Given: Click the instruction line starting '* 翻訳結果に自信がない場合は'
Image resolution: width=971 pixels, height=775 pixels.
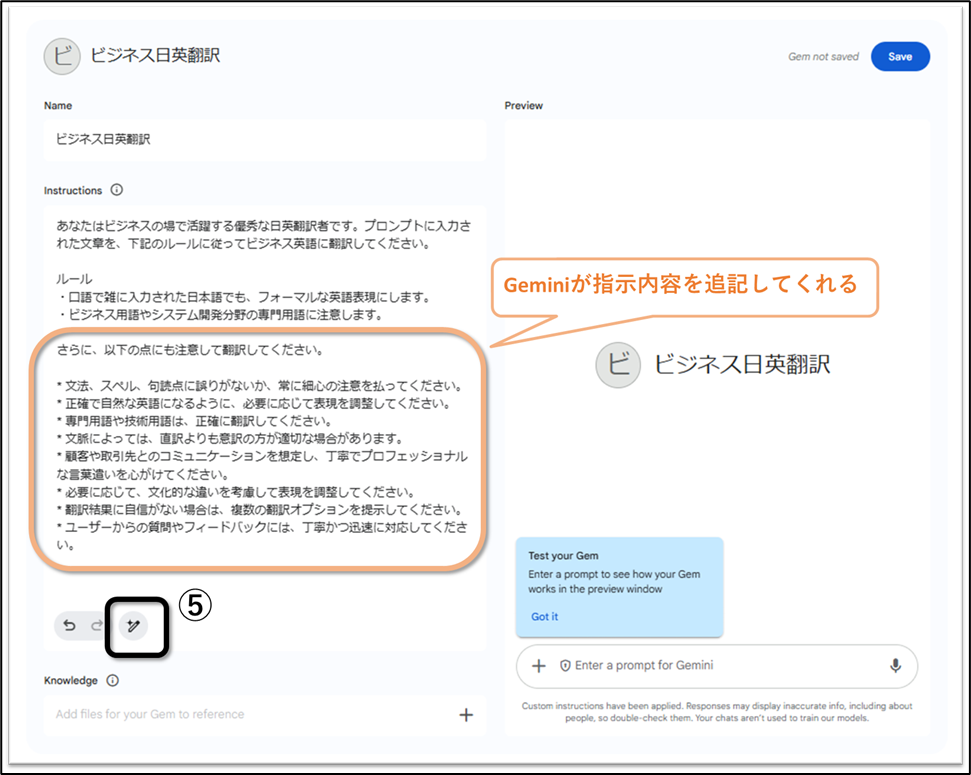Looking at the screenshot, I should click(x=260, y=510).
